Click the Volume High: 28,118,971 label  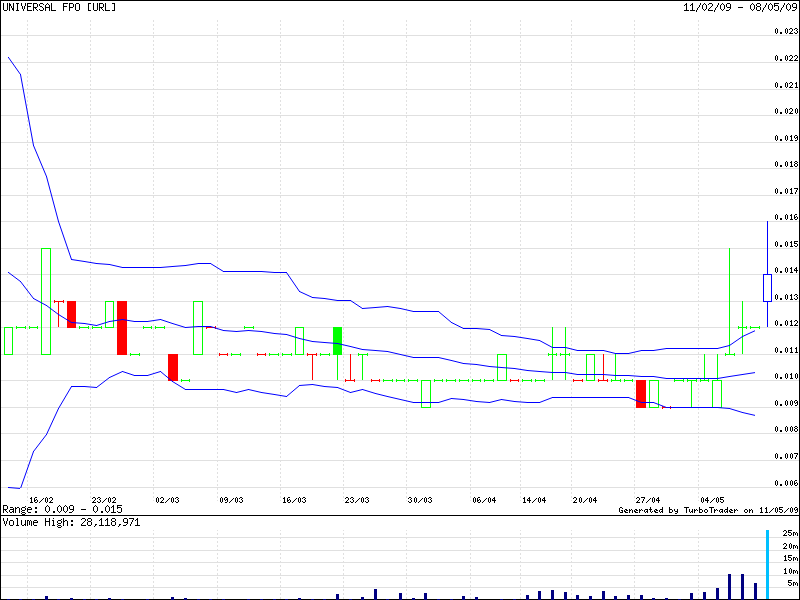(71, 522)
